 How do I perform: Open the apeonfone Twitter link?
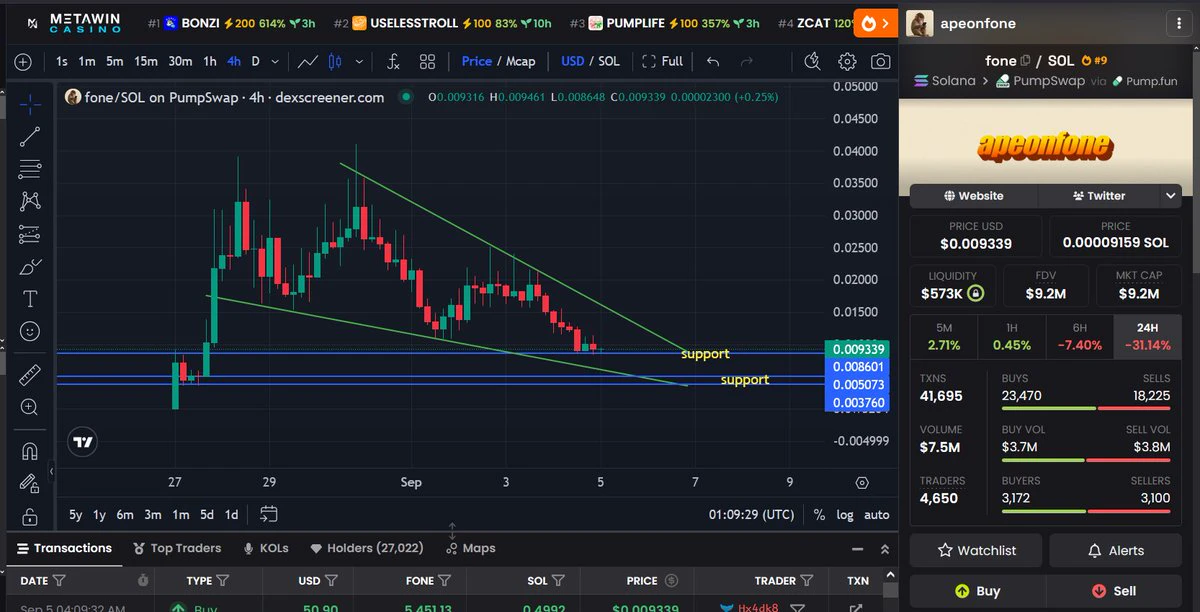click(1098, 196)
